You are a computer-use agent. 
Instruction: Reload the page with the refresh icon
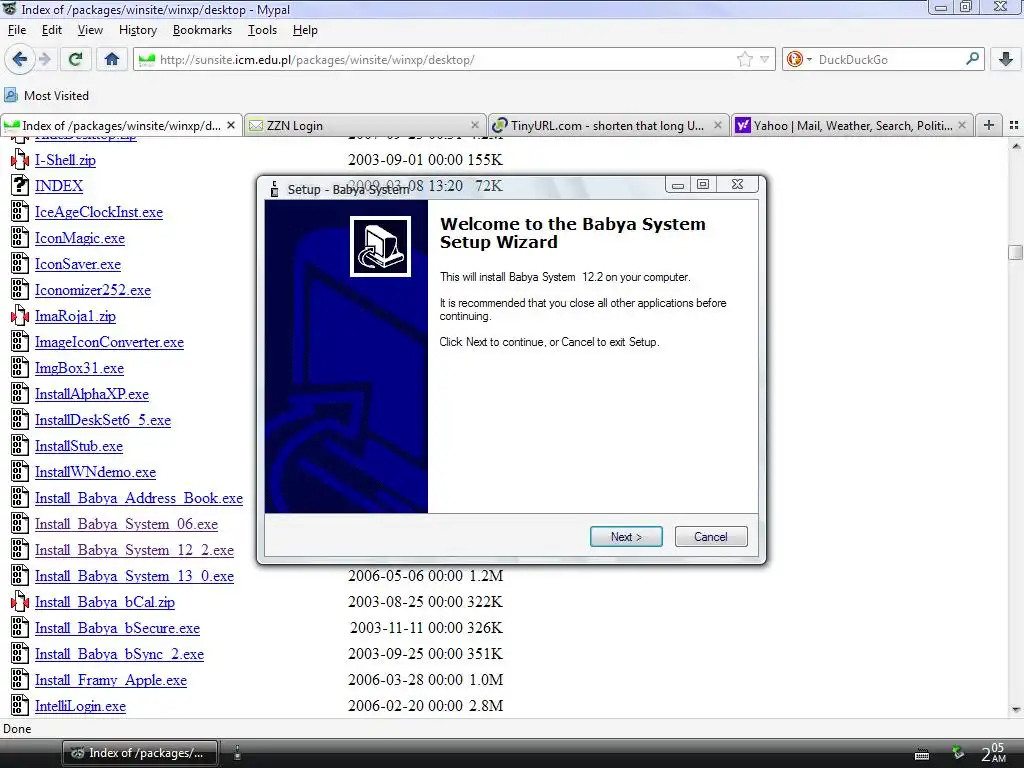[75, 59]
